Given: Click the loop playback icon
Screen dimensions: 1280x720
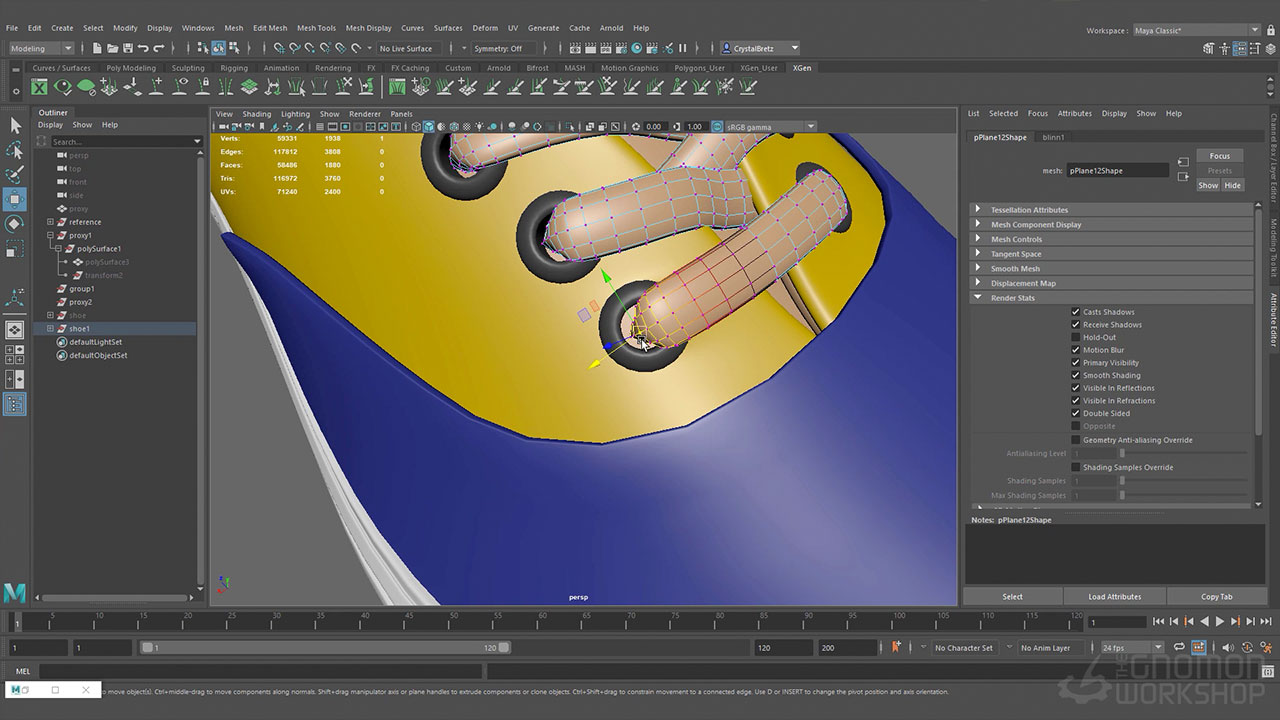Looking at the screenshot, I should tap(1180, 648).
